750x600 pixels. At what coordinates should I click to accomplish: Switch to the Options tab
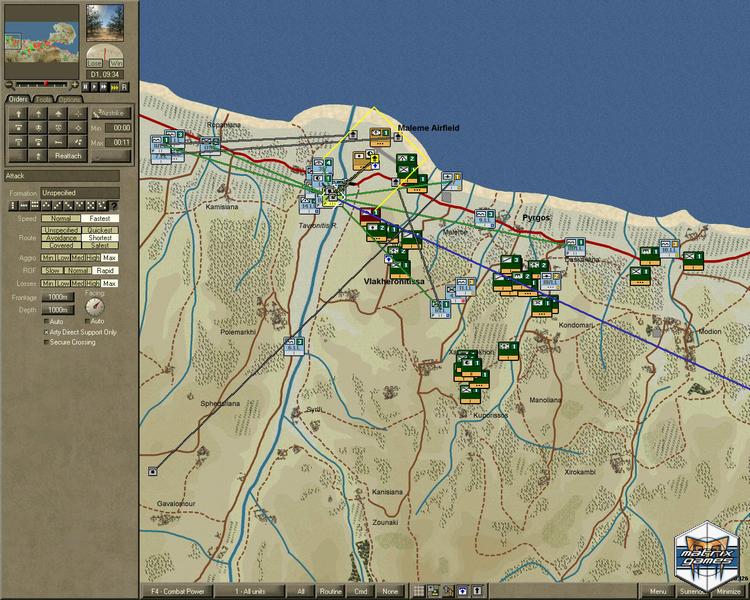(x=69, y=99)
